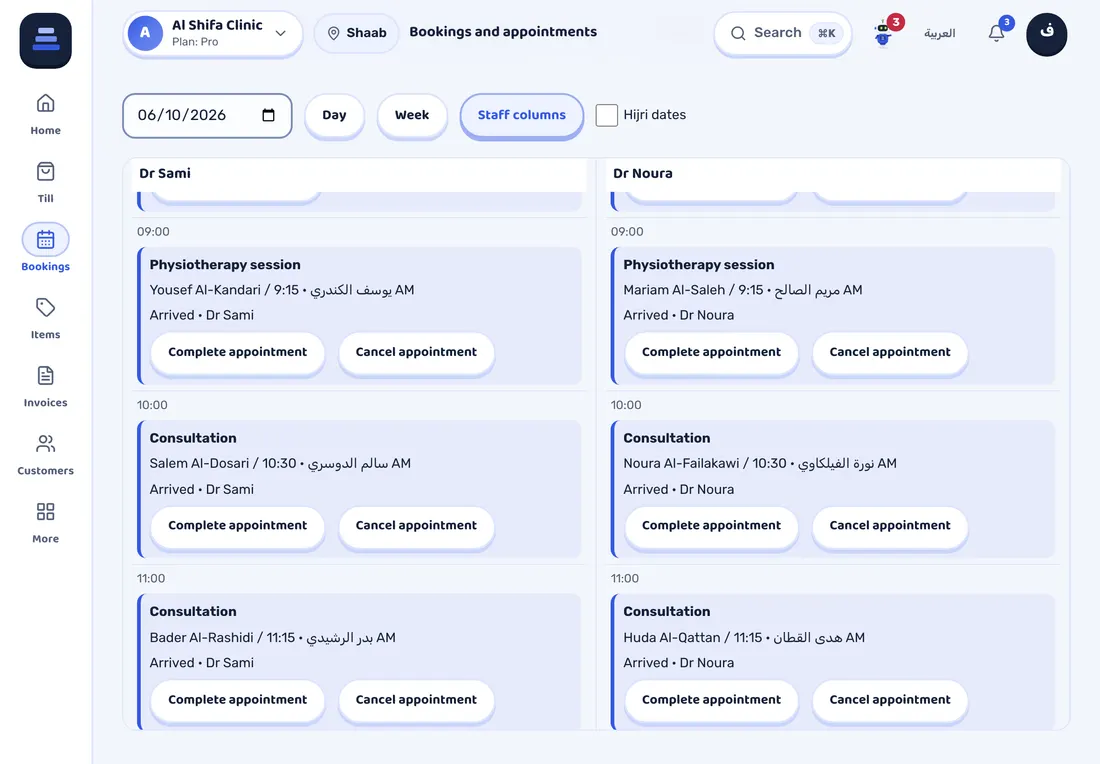The image size is (1100, 764).
Task: Click the Hijri dates label
Action: tap(655, 115)
